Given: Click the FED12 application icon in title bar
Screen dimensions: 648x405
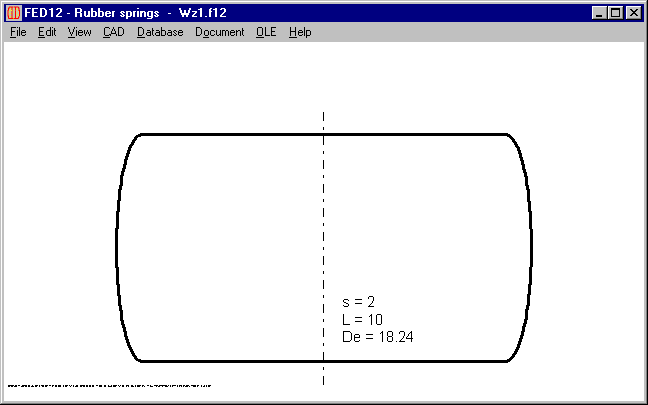Looking at the screenshot, I should coord(13,13).
